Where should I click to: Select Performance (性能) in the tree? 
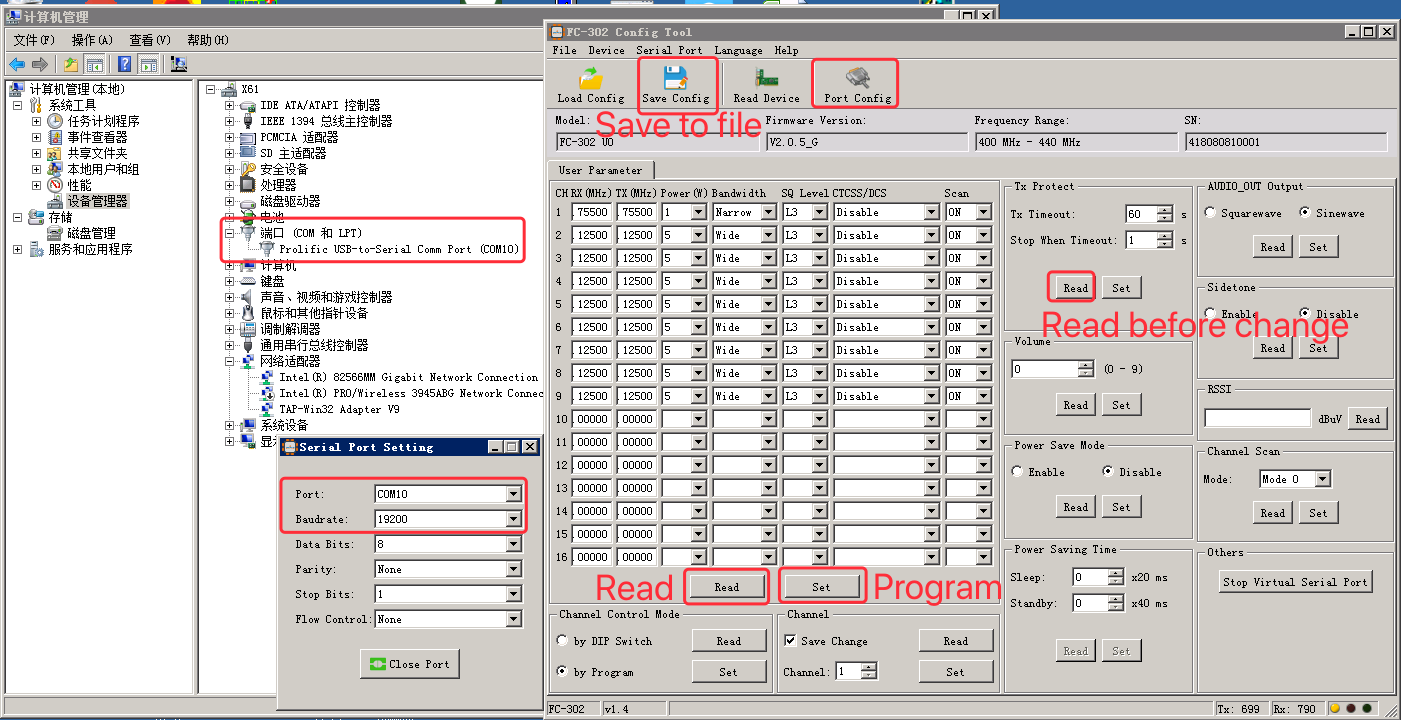[79, 185]
